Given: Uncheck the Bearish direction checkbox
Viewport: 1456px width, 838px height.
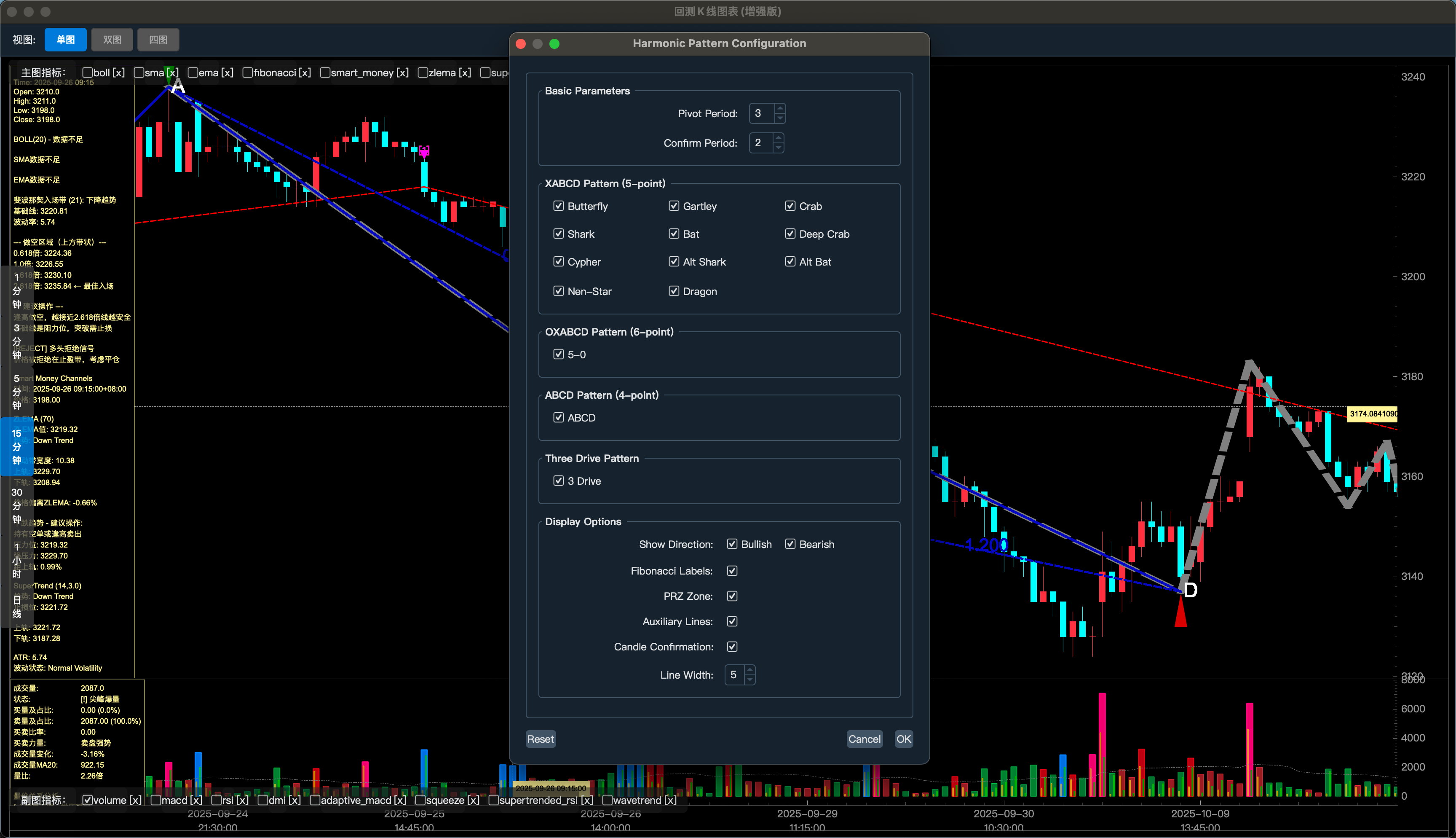Looking at the screenshot, I should point(790,544).
